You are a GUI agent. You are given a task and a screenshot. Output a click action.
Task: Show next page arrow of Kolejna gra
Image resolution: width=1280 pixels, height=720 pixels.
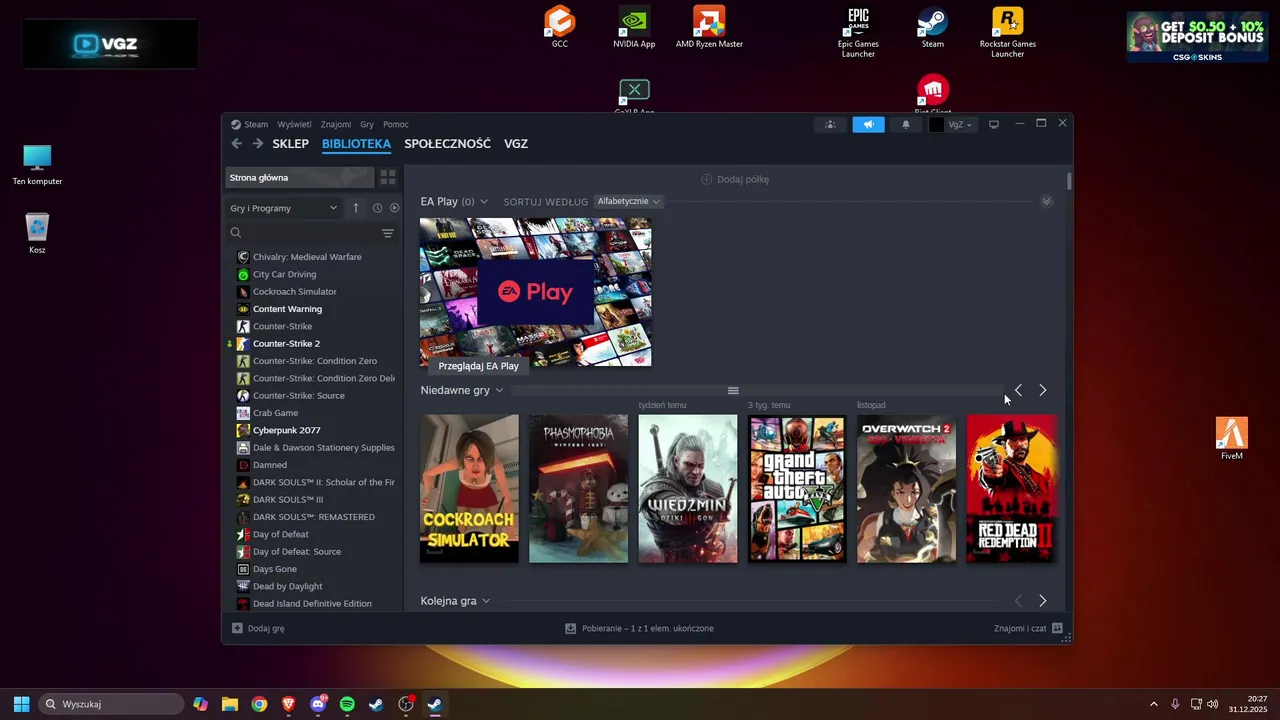click(x=1042, y=601)
